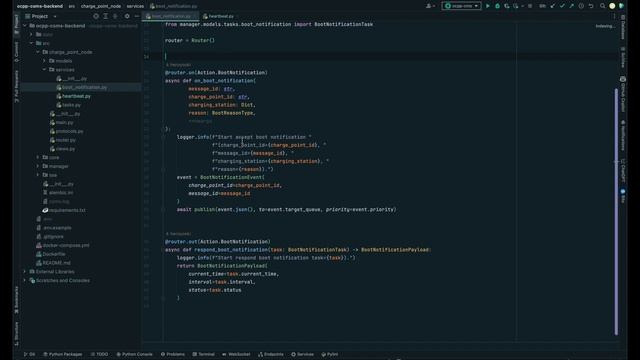
Task: Collapse the services folder
Action: (x=44, y=70)
